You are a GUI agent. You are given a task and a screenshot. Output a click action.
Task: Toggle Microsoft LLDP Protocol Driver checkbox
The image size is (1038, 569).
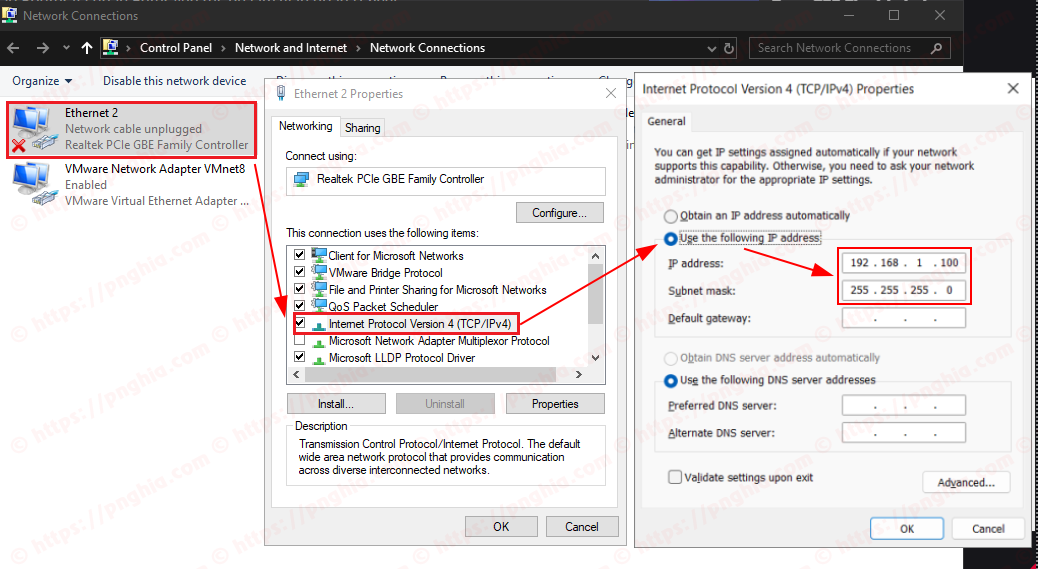(x=299, y=357)
